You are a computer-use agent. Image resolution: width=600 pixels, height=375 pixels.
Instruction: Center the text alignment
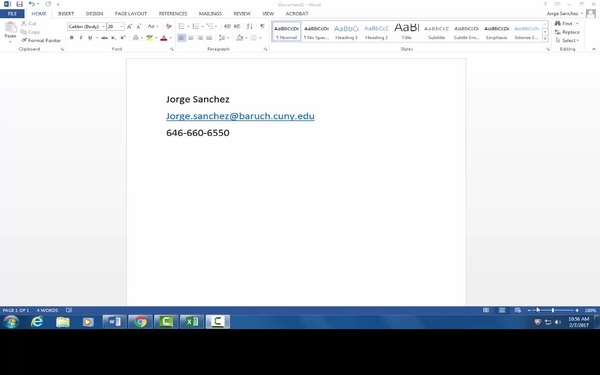[x=191, y=38]
